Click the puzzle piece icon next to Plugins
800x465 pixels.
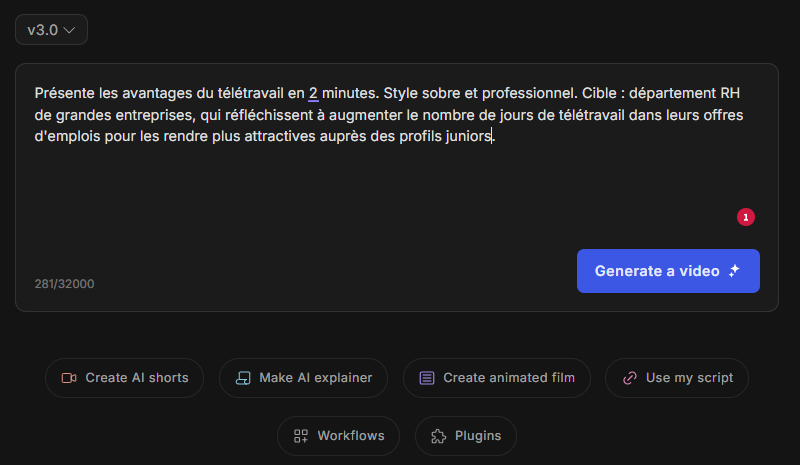438,436
